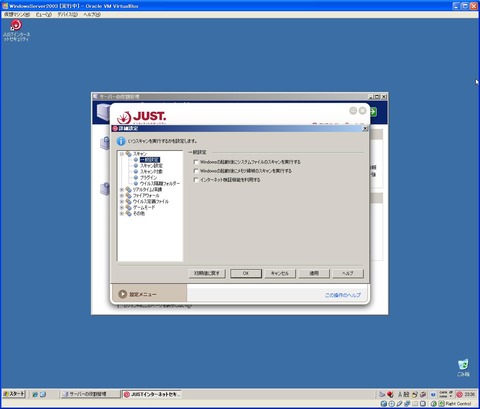The height and width of the screenshot is (409, 480).
Task: Select the スキャン parent tree item
Action: pyautogui.click(x=140, y=154)
